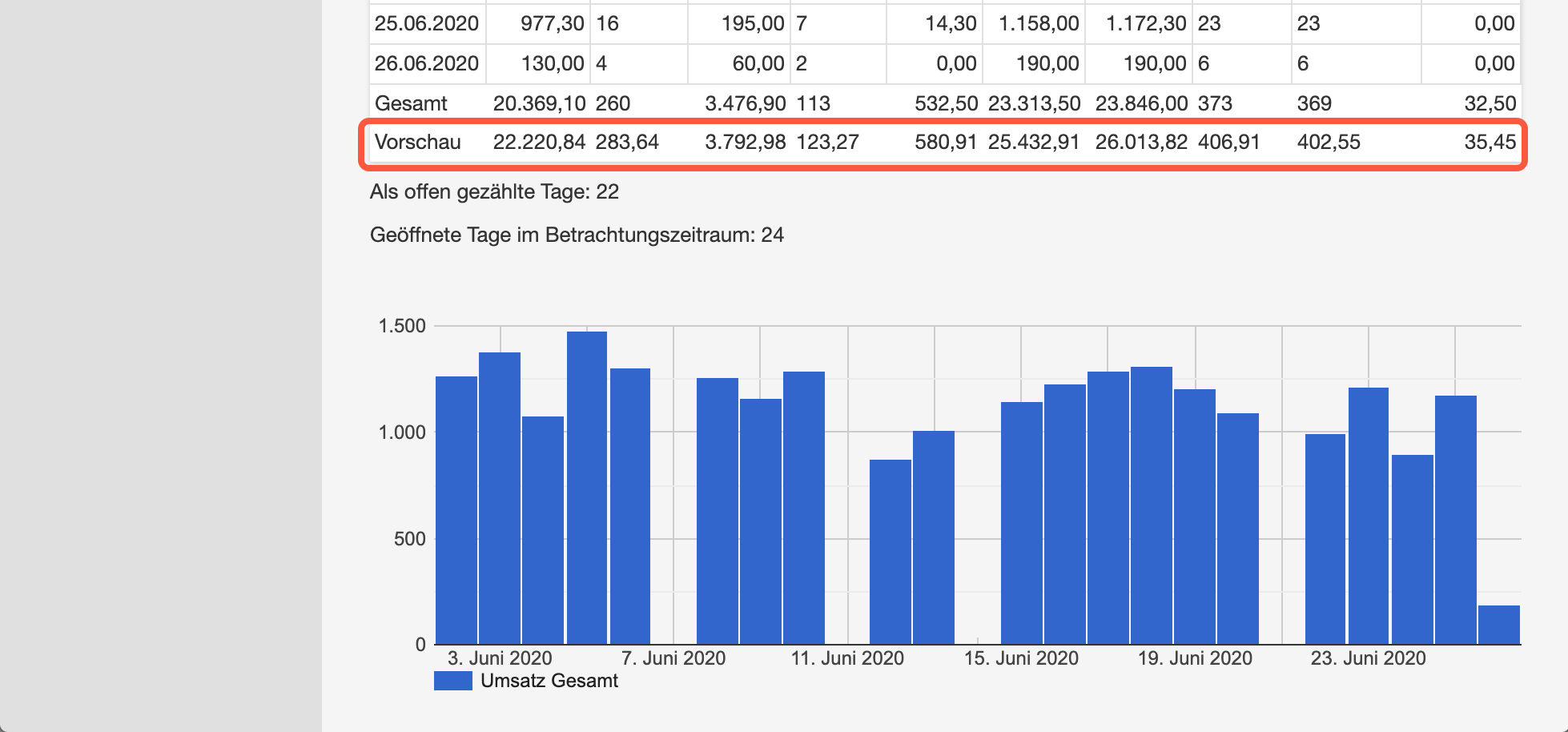The height and width of the screenshot is (732, 1568).
Task: Select the Gesamt total 23.846,00
Action: 1141,103
